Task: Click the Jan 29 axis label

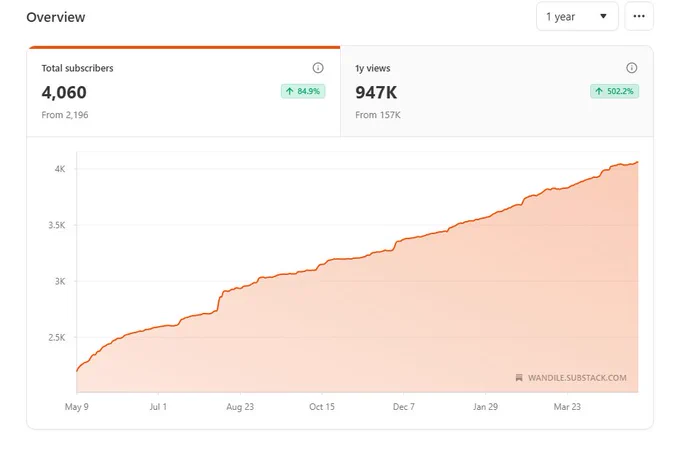Action: 485,407
